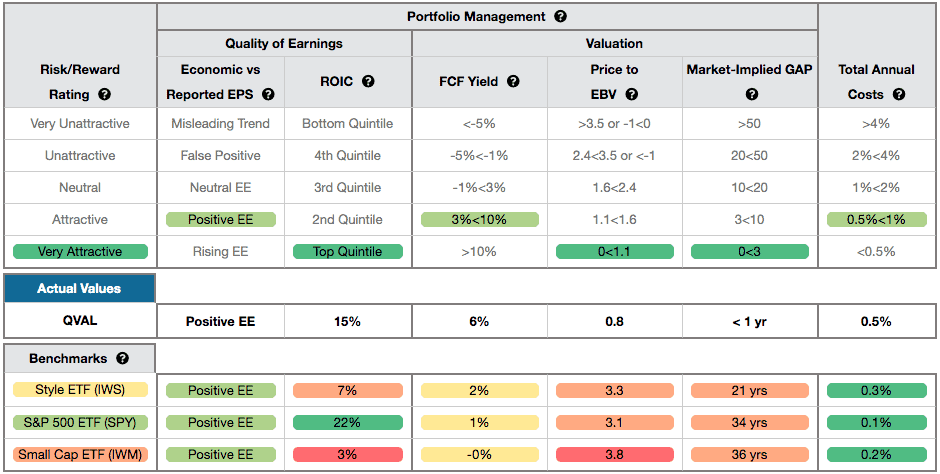Select the Actual Values header tab
The width and height of the screenshot is (940, 474).
pos(79,288)
